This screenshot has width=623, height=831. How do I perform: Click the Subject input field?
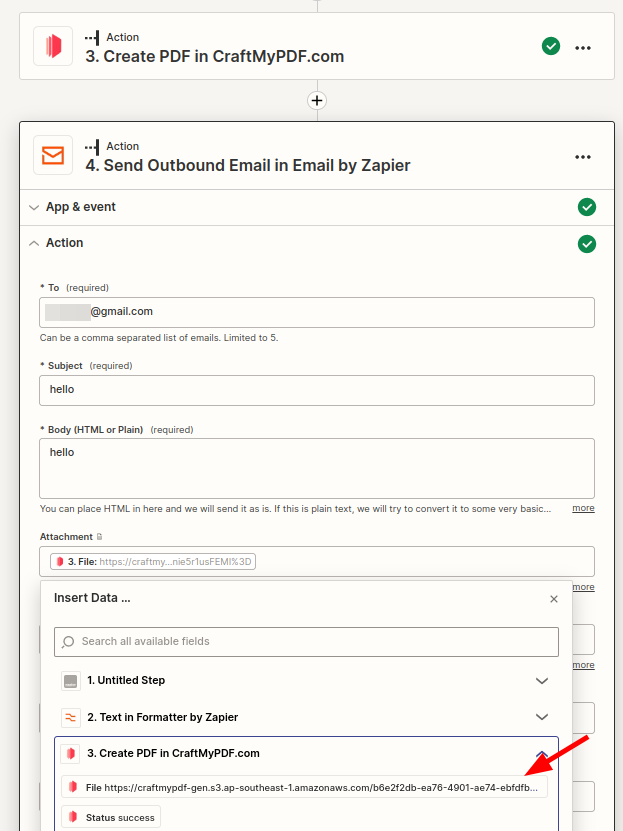317,390
